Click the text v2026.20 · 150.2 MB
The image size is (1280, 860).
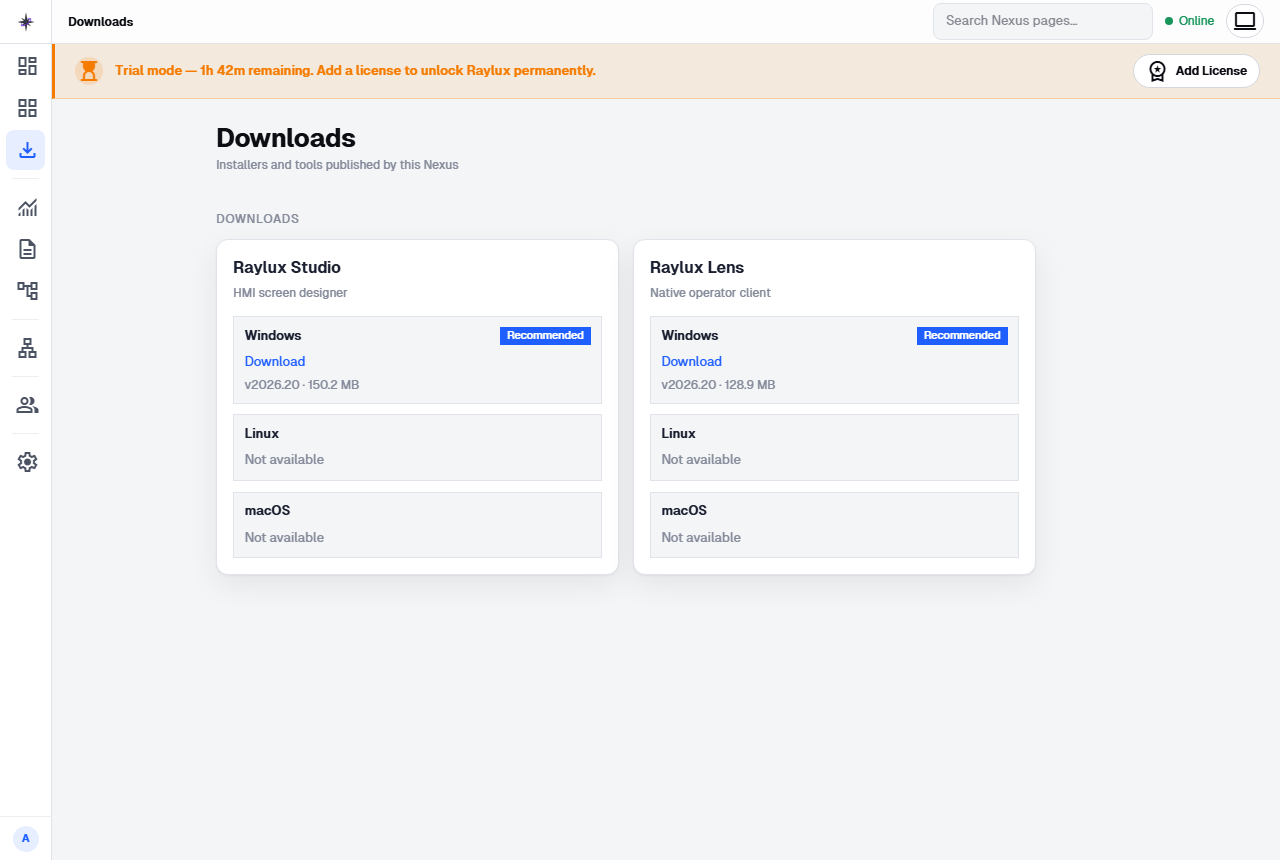(302, 385)
